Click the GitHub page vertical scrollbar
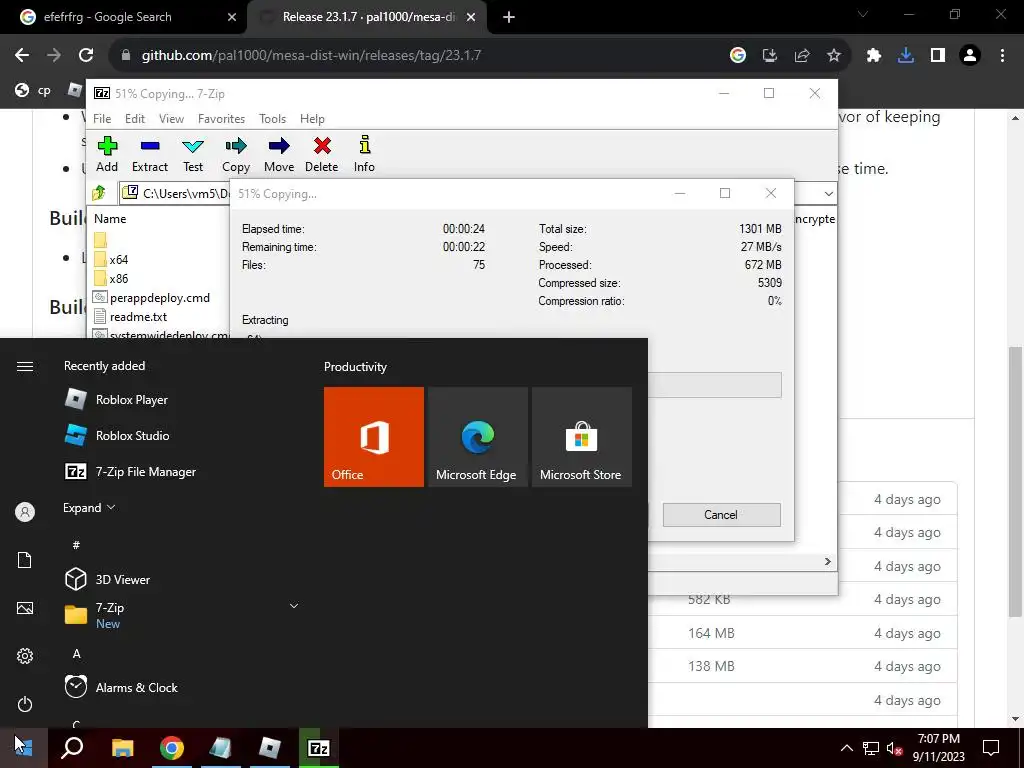Screen dimensions: 1024x768 coord(1015,482)
